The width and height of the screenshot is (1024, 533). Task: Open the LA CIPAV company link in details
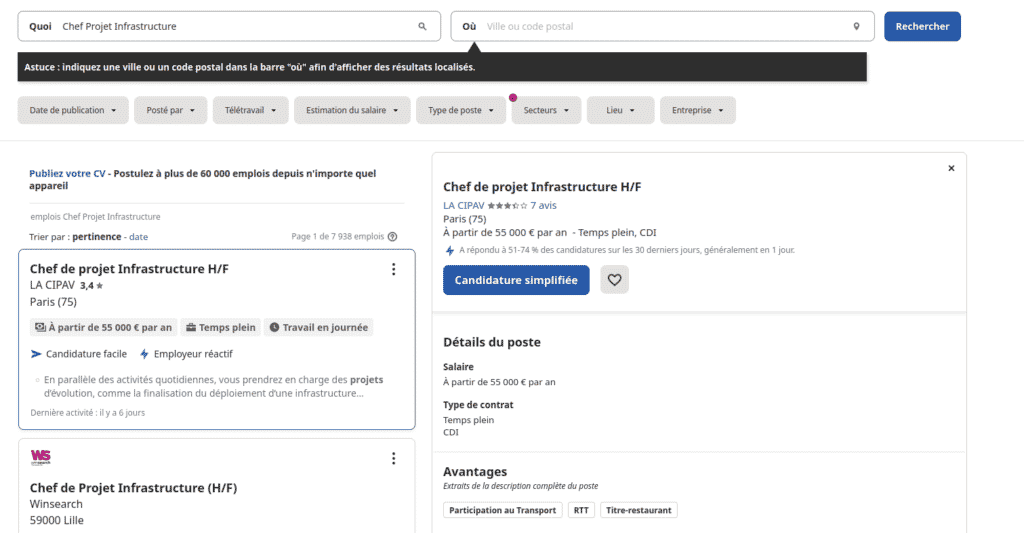click(464, 206)
